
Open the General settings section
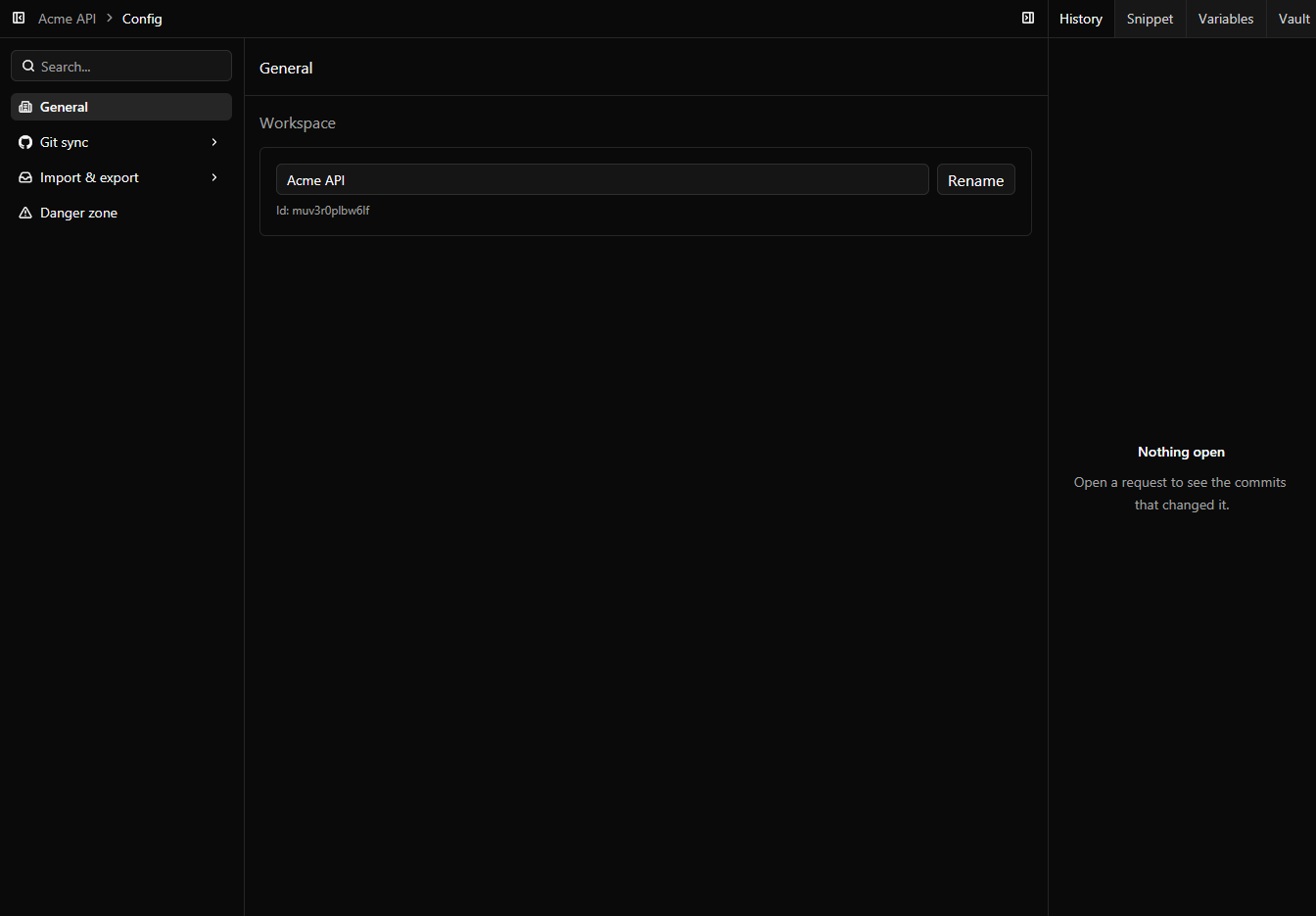point(121,107)
